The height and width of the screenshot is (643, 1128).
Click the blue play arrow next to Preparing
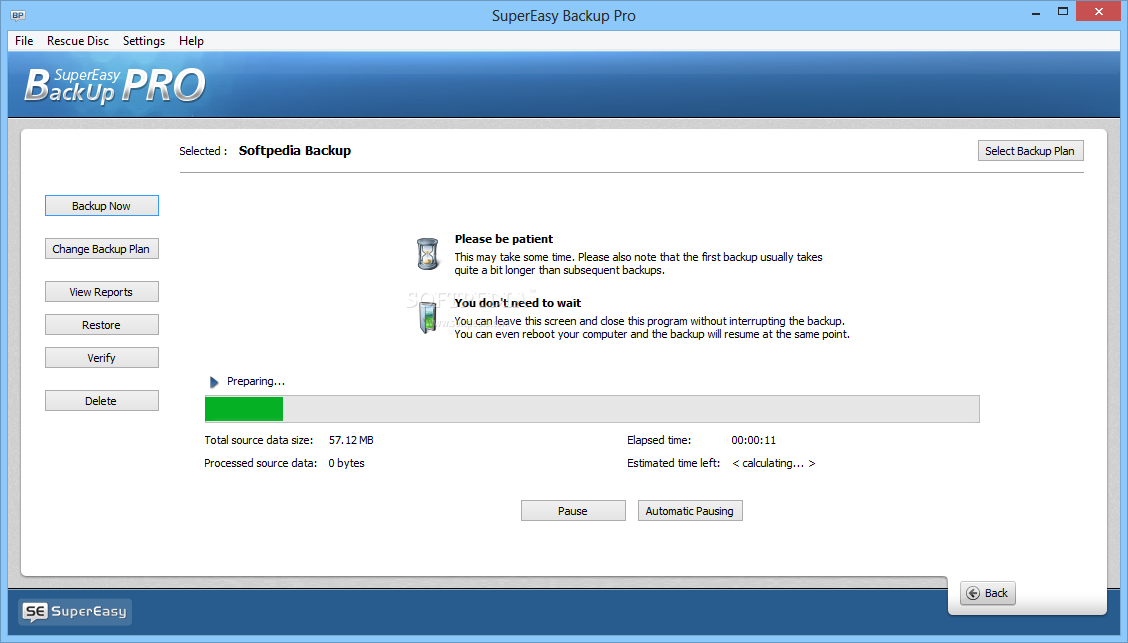point(214,382)
